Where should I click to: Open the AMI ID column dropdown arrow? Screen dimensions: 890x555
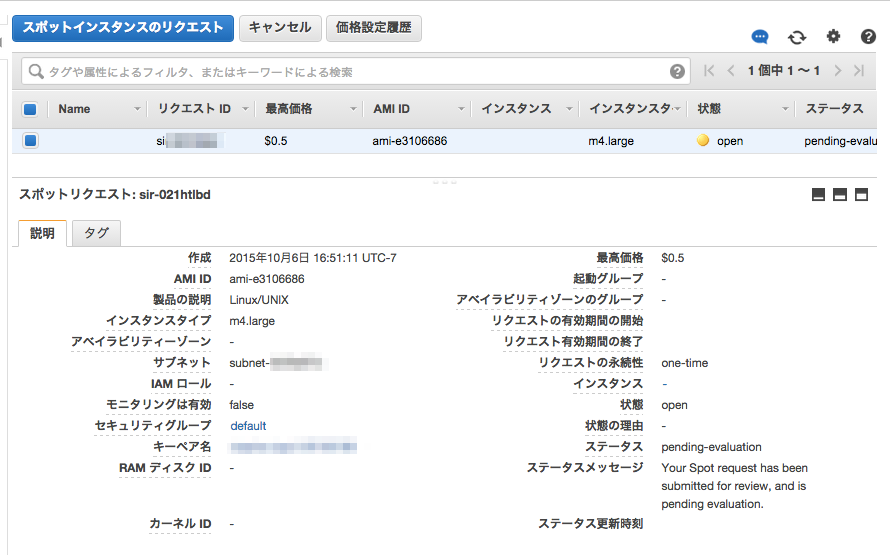[461, 109]
